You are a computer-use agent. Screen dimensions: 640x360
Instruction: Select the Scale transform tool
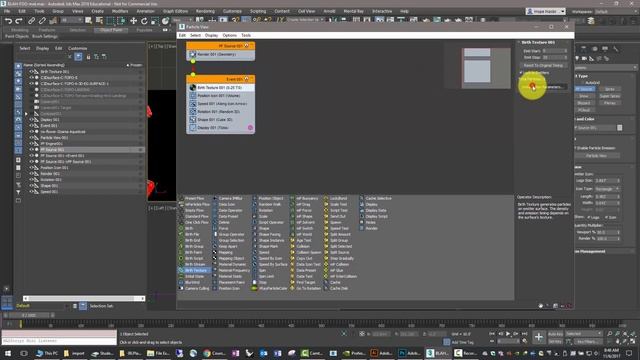coord(154,21)
